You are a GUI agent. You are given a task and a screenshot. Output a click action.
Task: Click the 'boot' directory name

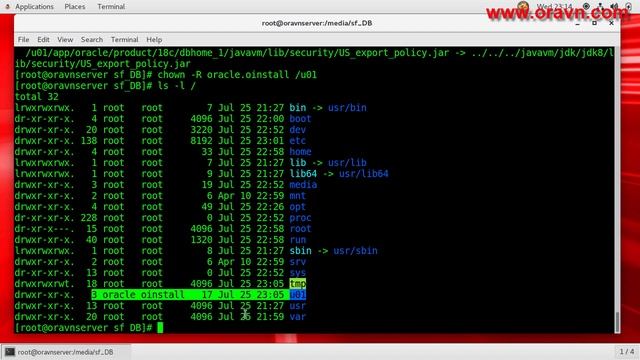pyautogui.click(x=300, y=119)
